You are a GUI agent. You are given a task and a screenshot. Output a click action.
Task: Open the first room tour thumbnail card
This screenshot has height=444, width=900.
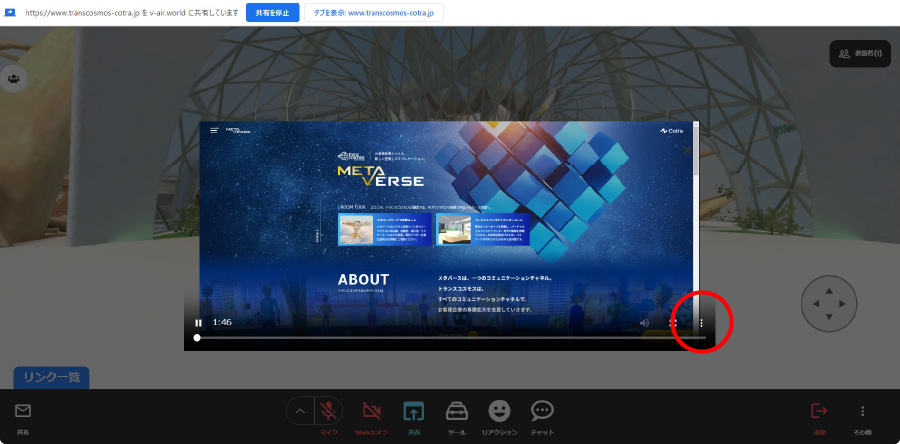385,229
